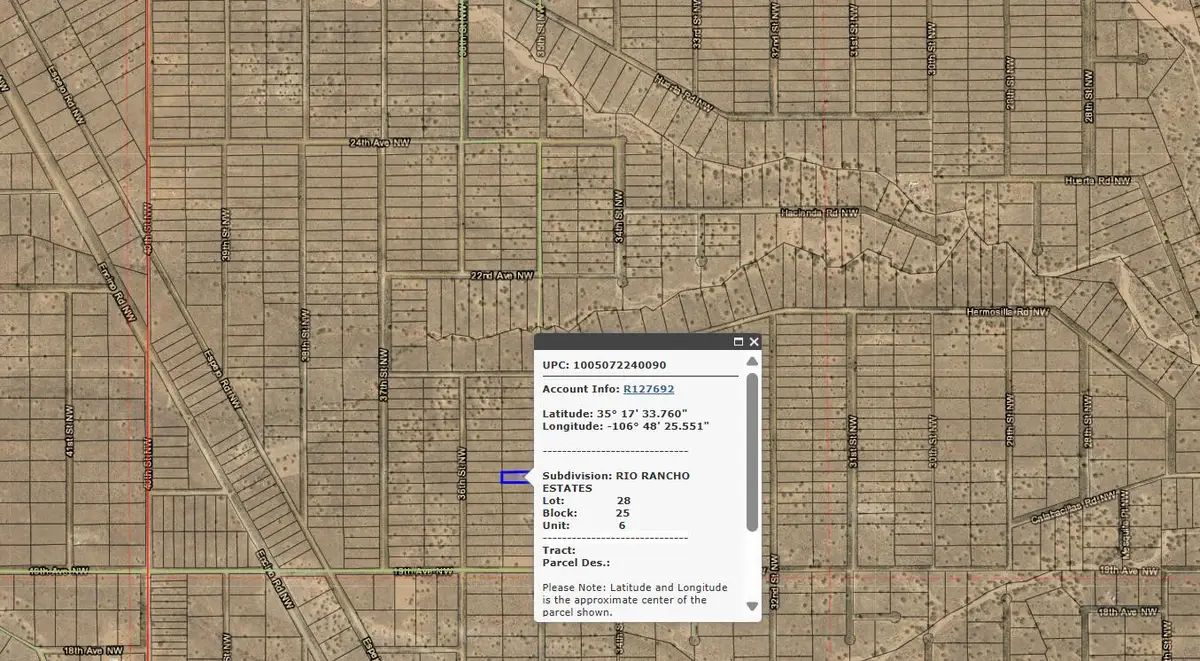Viewport: 1200px width, 661px height.
Task: Maximize the parcel info popup
Action: coord(738,341)
